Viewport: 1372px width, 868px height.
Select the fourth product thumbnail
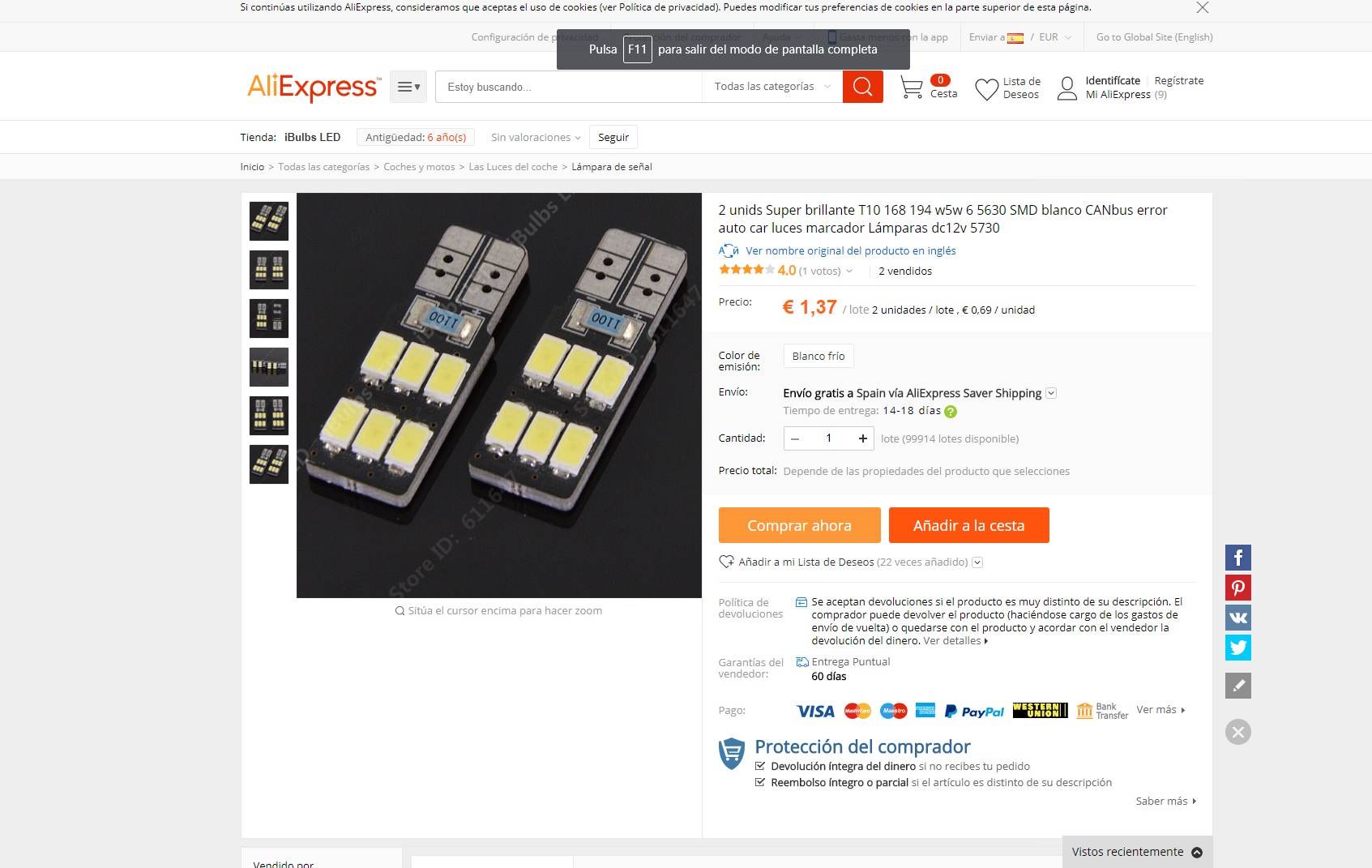click(x=269, y=367)
